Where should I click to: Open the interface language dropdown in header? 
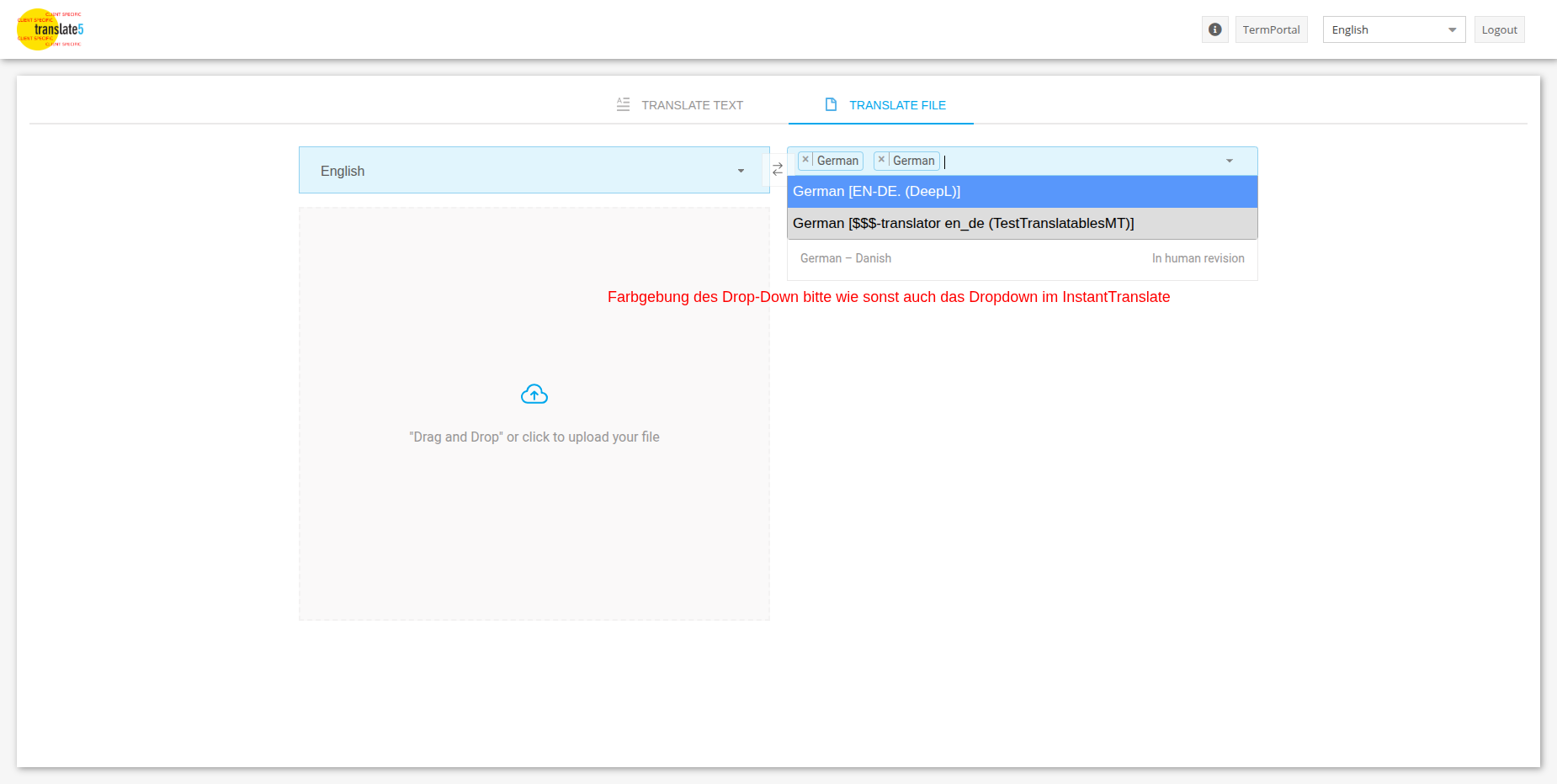point(1393,29)
